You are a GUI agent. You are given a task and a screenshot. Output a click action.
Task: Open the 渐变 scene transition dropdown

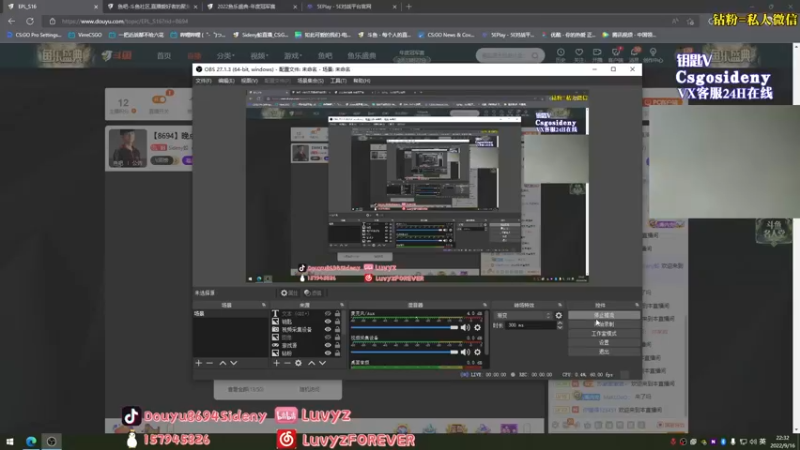[522, 315]
